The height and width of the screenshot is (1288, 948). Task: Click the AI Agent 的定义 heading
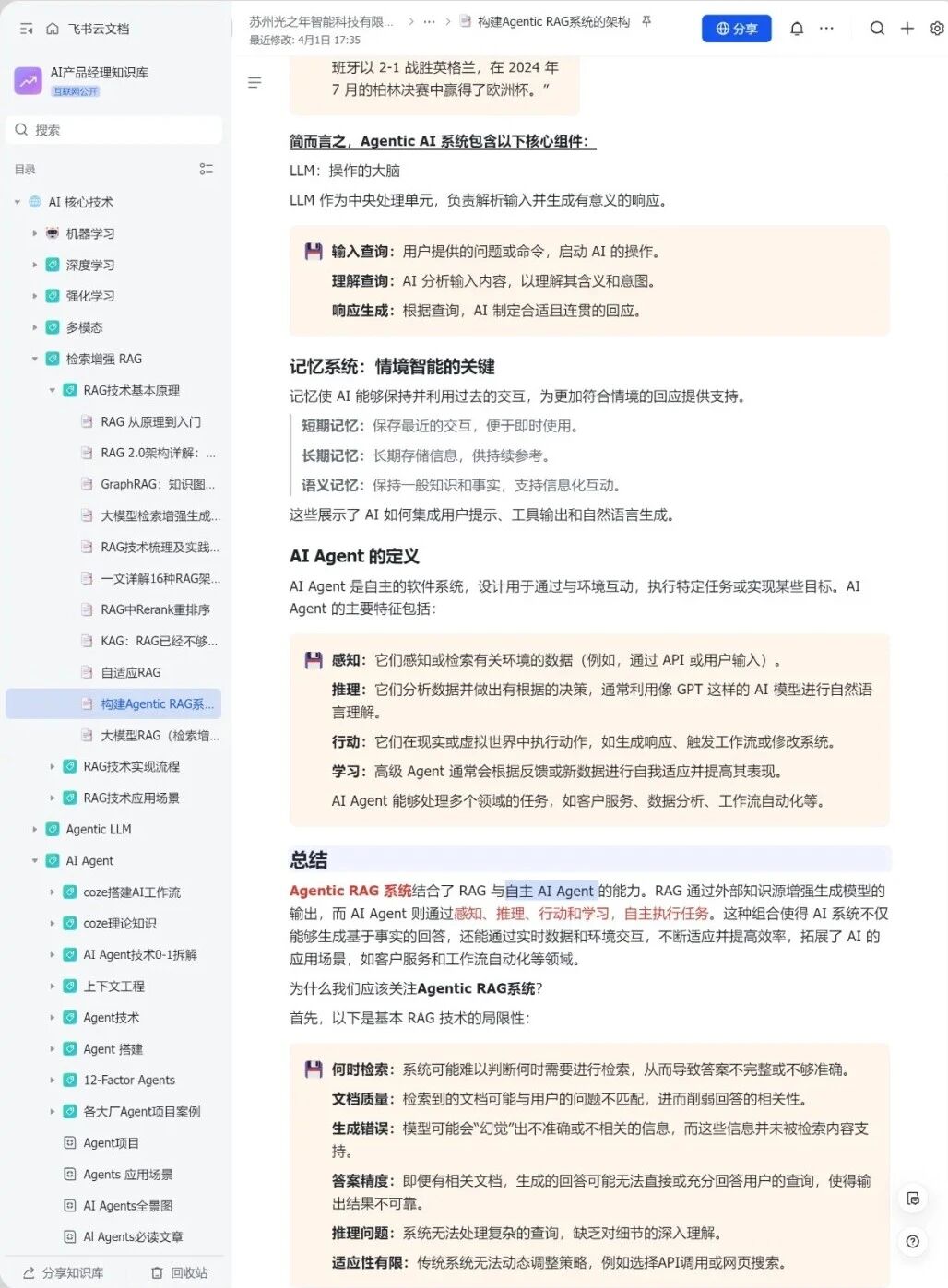coord(354,556)
